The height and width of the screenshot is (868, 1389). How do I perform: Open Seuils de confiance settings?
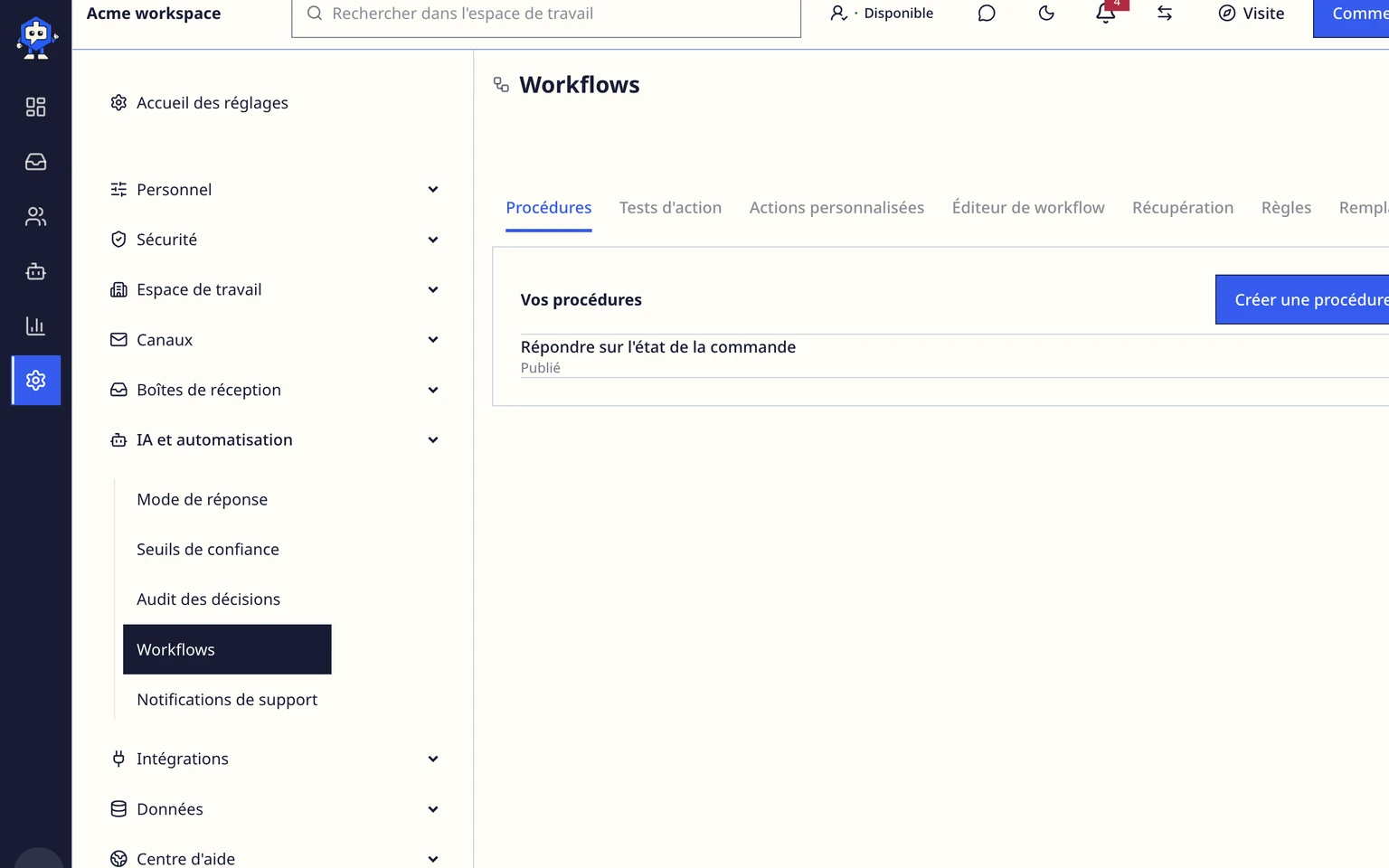(x=208, y=550)
